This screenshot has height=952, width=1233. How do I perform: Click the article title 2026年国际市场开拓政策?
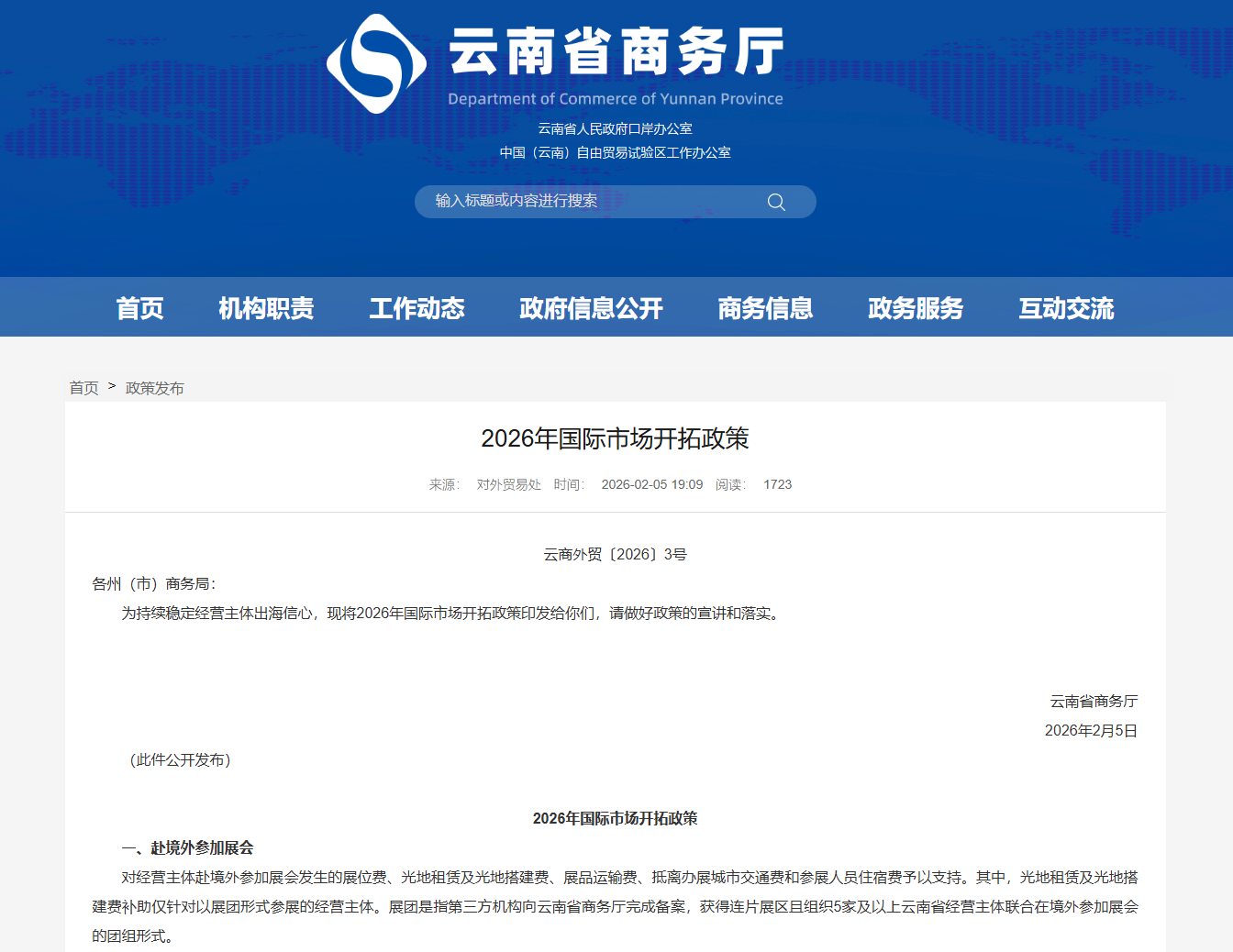click(615, 438)
